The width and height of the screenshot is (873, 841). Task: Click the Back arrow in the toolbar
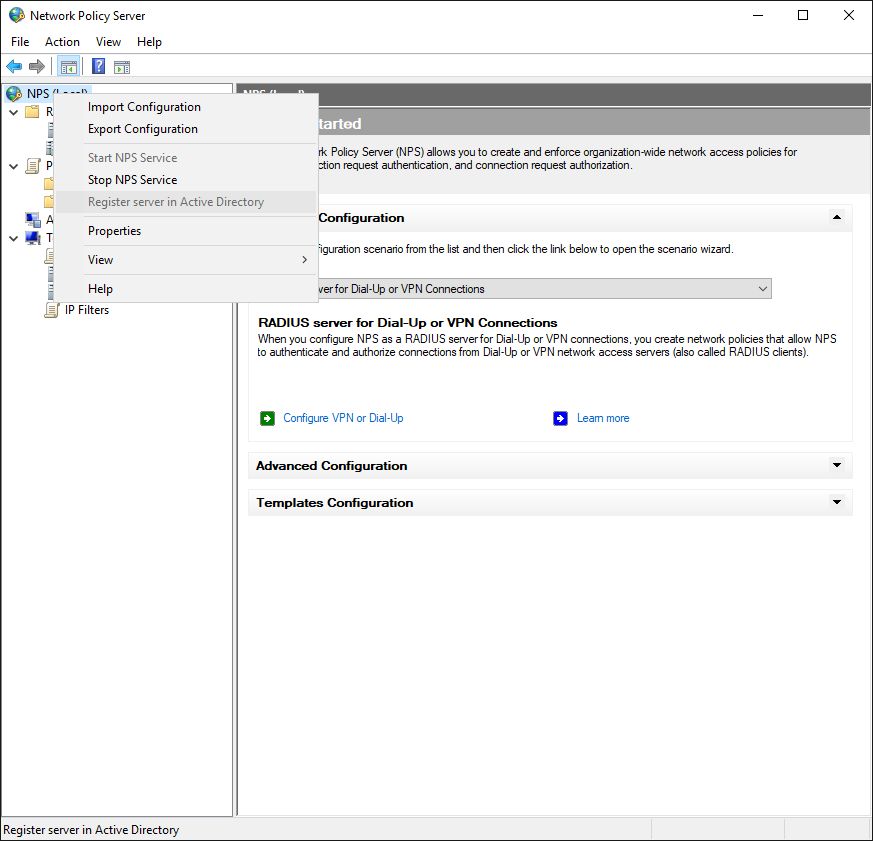coord(14,67)
